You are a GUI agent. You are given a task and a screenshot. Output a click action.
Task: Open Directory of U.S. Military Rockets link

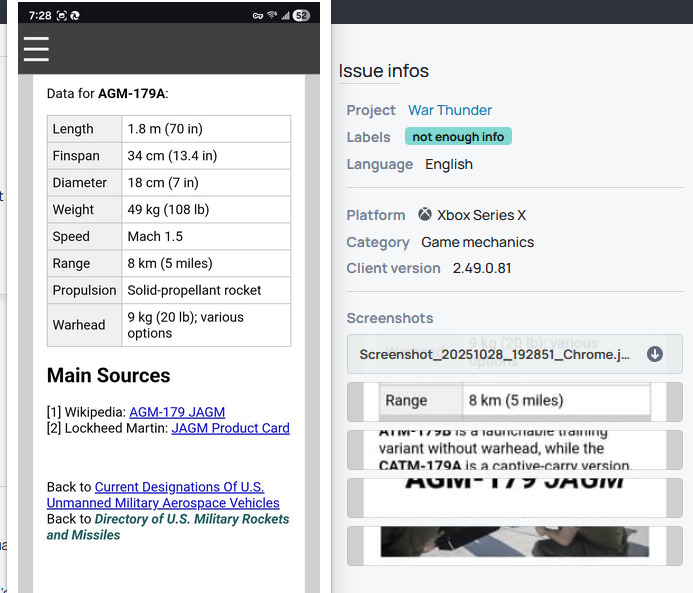coord(168,527)
